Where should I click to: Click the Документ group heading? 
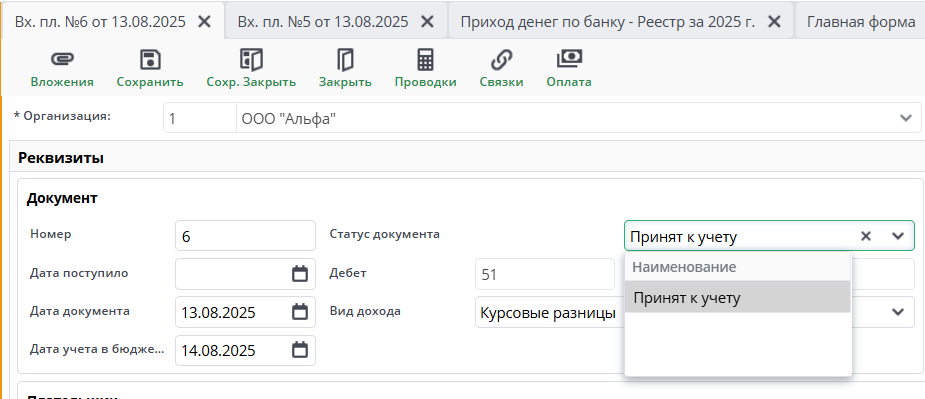coord(62,198)
